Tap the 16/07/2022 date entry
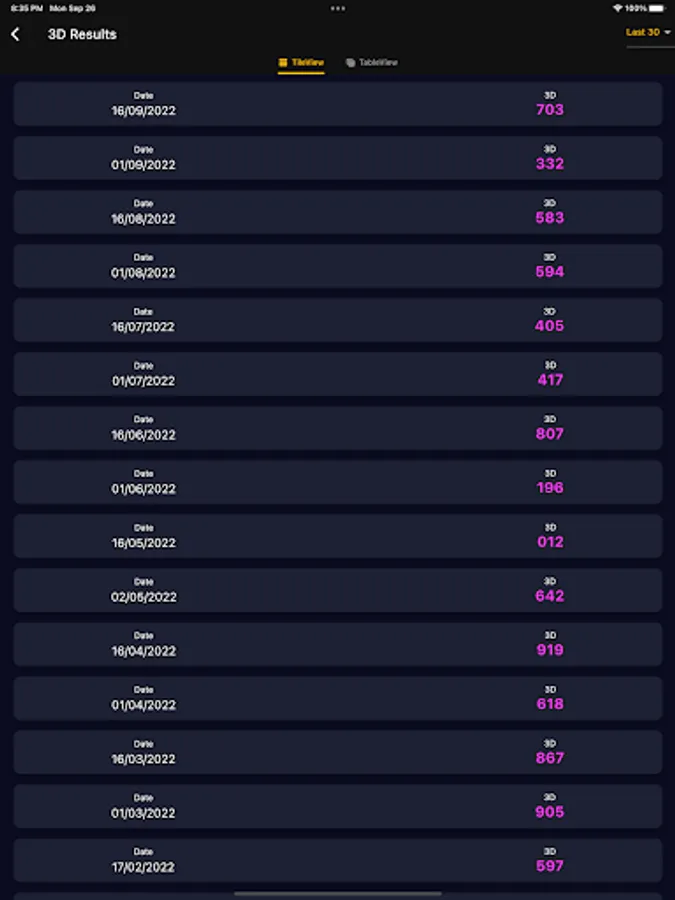 (143, 327)
